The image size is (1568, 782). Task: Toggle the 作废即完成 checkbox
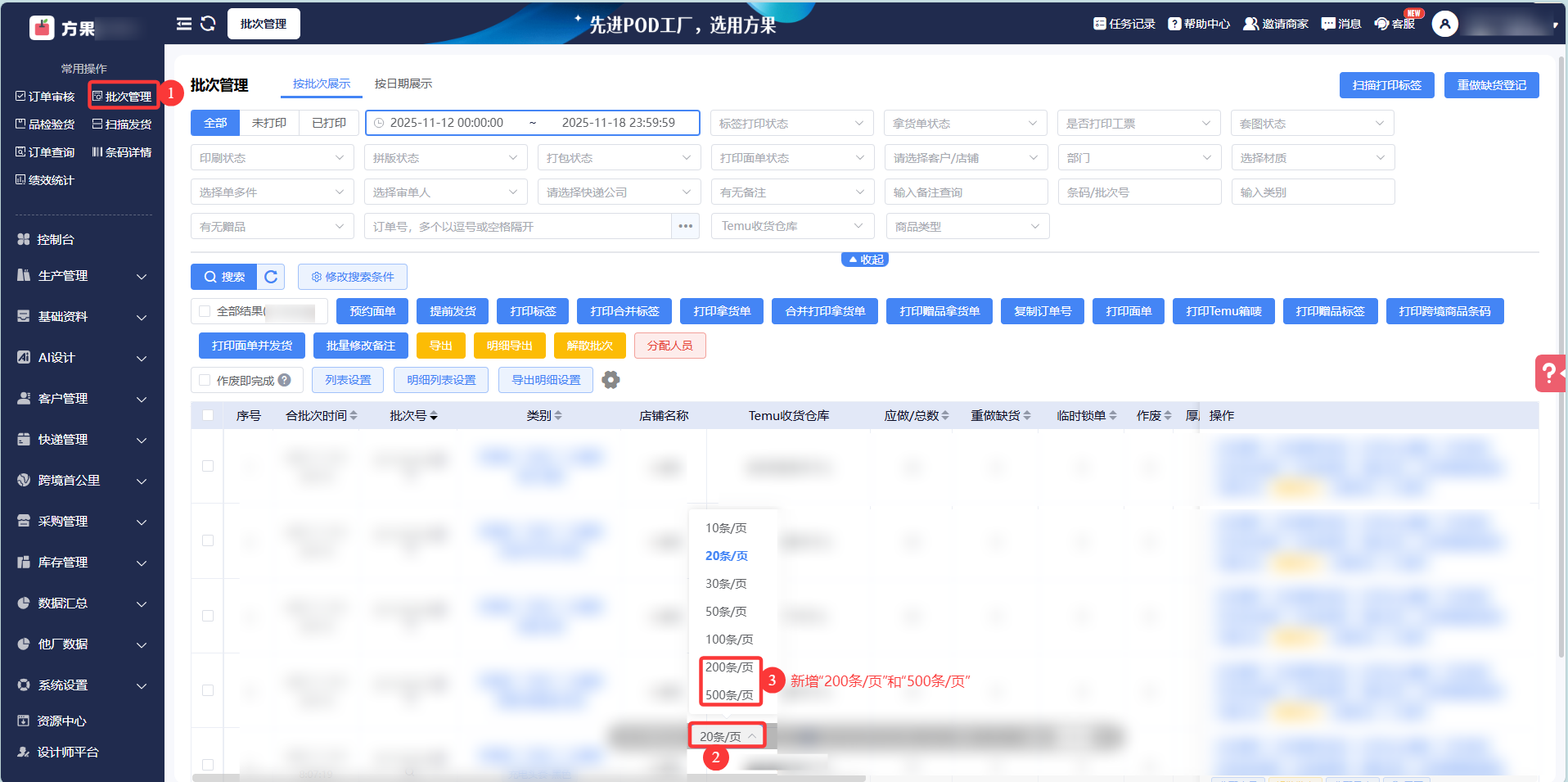pyautogui.click(x=205, y=380)
